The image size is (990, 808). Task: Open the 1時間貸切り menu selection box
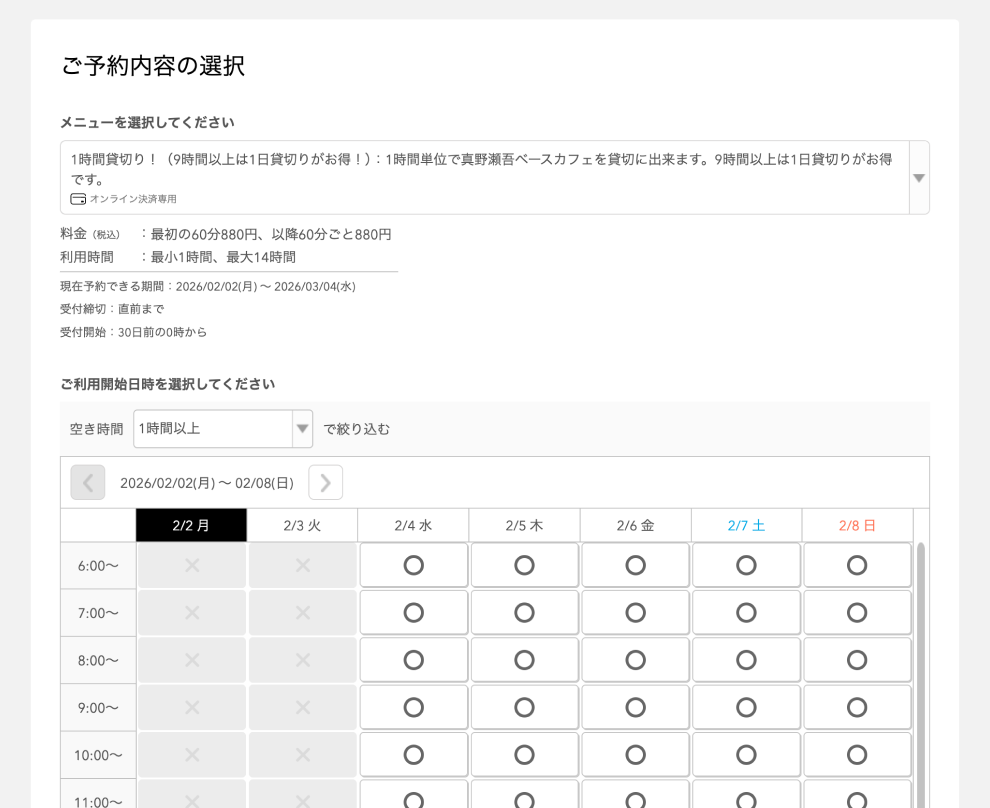pos(480,176)
